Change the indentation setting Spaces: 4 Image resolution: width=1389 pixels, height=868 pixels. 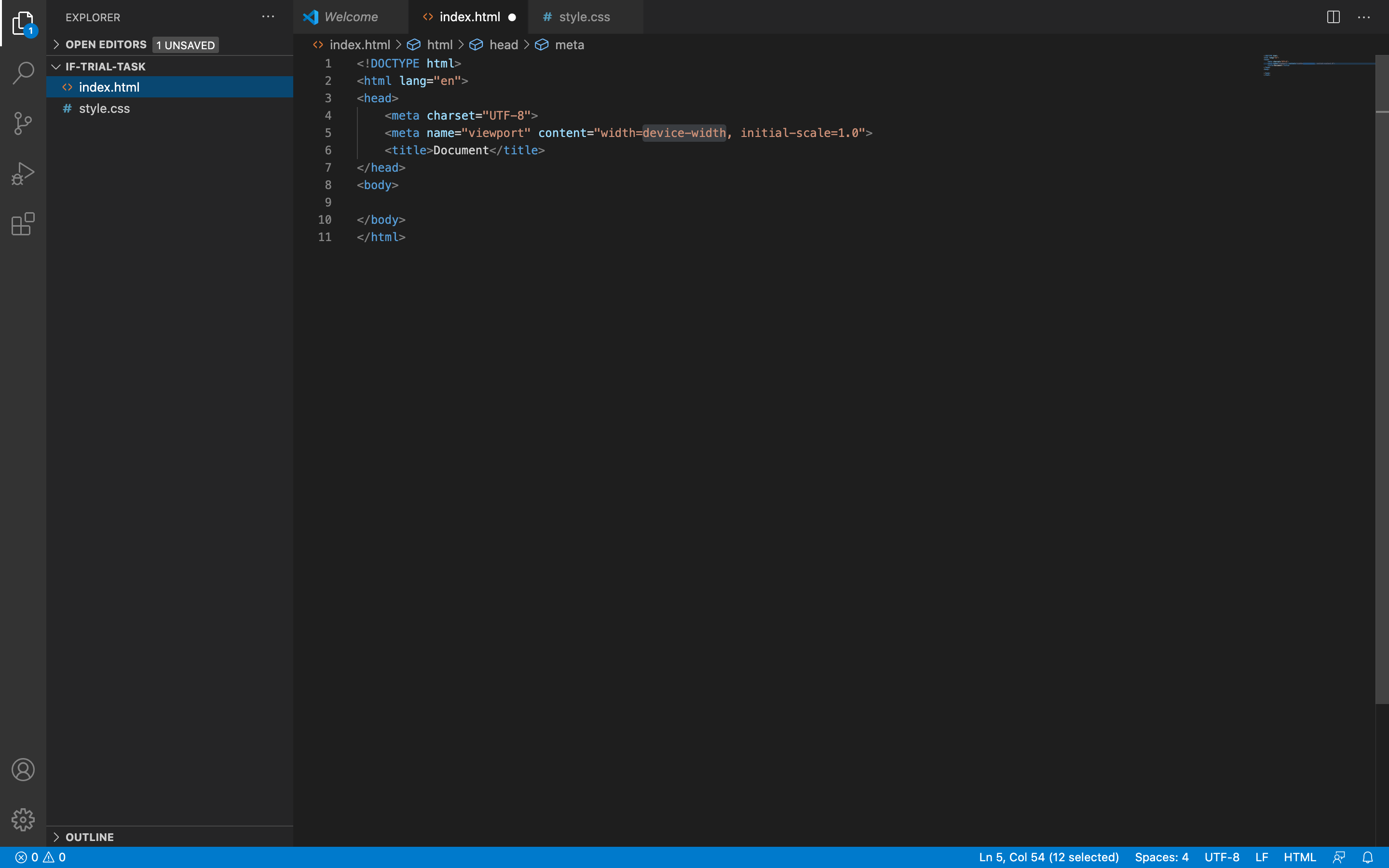point(1163,857)
